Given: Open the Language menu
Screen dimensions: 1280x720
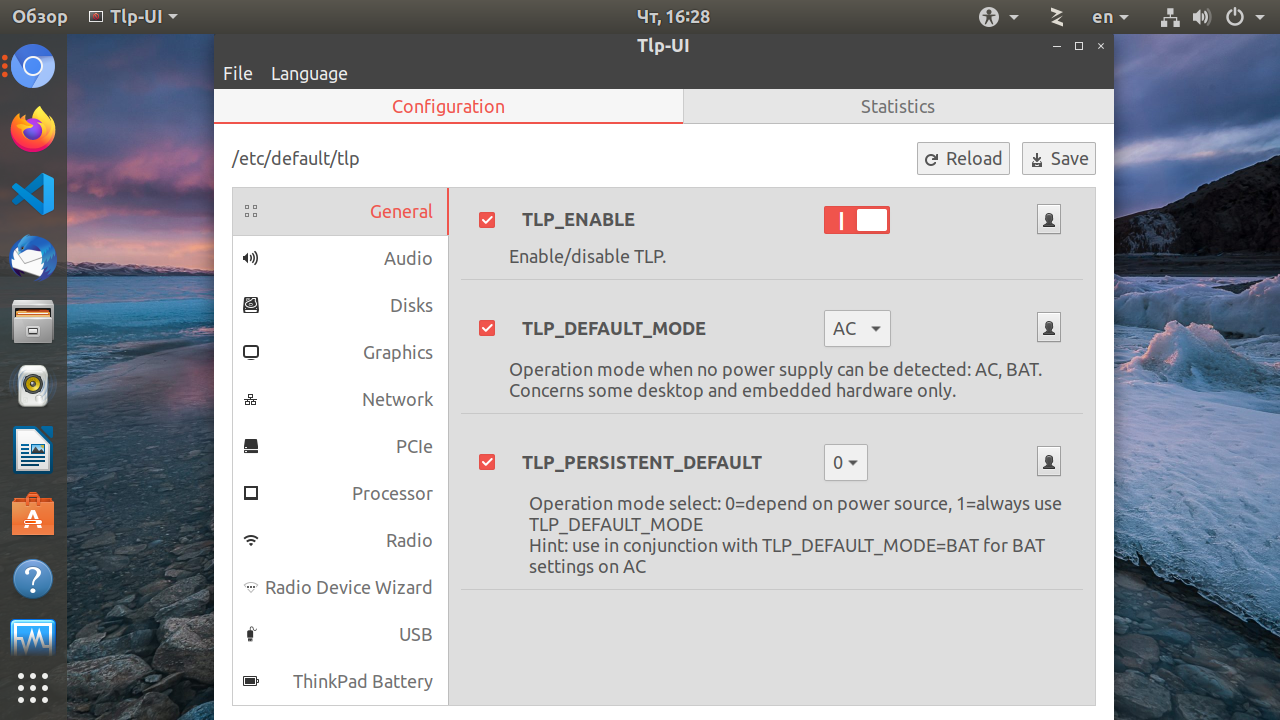Looking at the screenshot, I should [x=309, y=73].
